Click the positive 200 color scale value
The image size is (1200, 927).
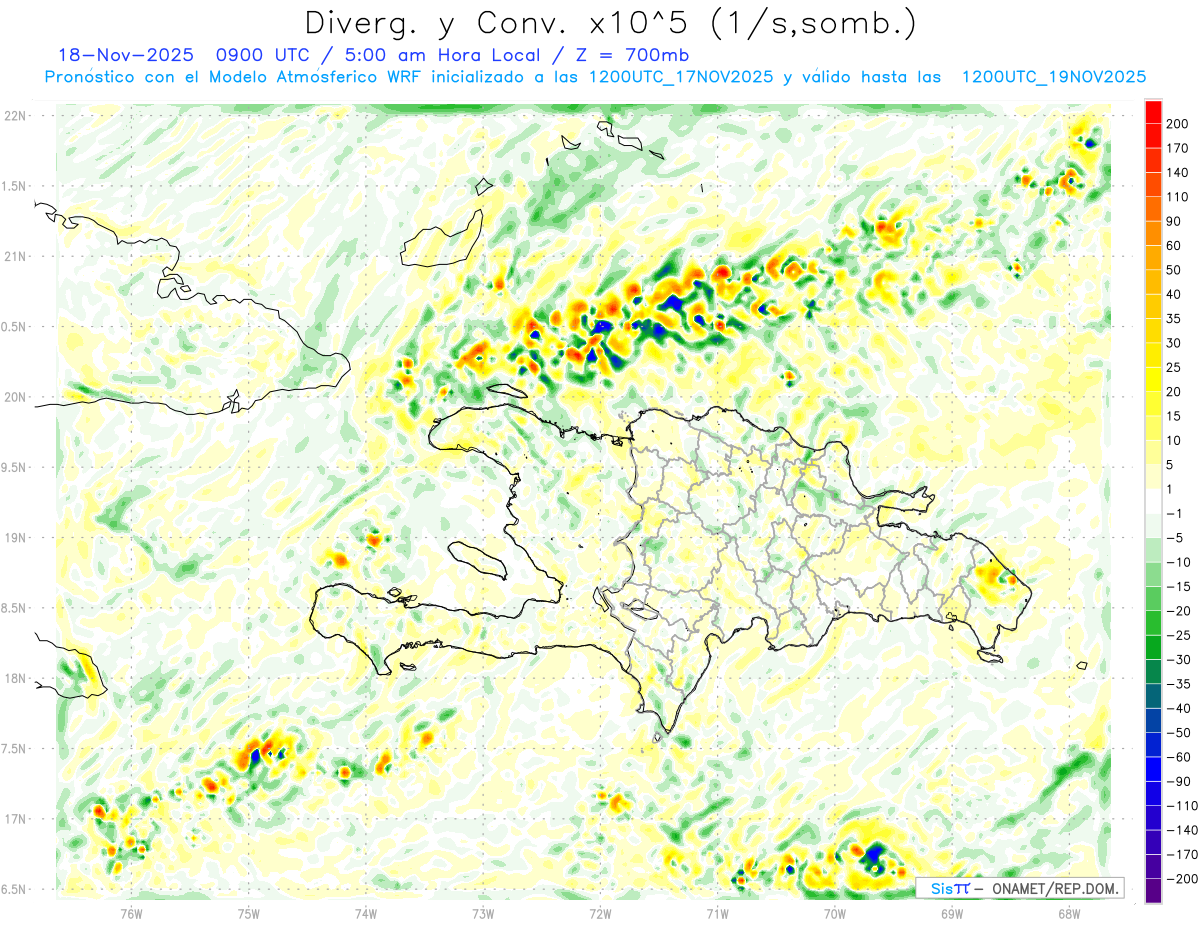[1178, 124]
